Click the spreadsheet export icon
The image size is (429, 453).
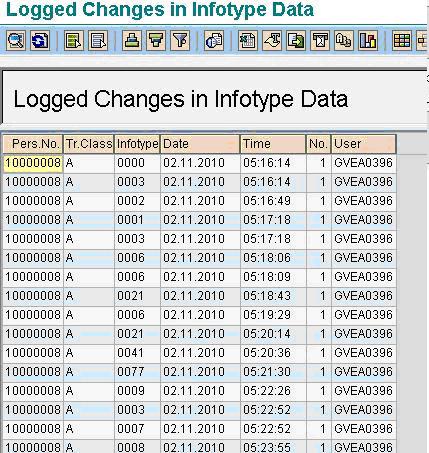(248, 41)
